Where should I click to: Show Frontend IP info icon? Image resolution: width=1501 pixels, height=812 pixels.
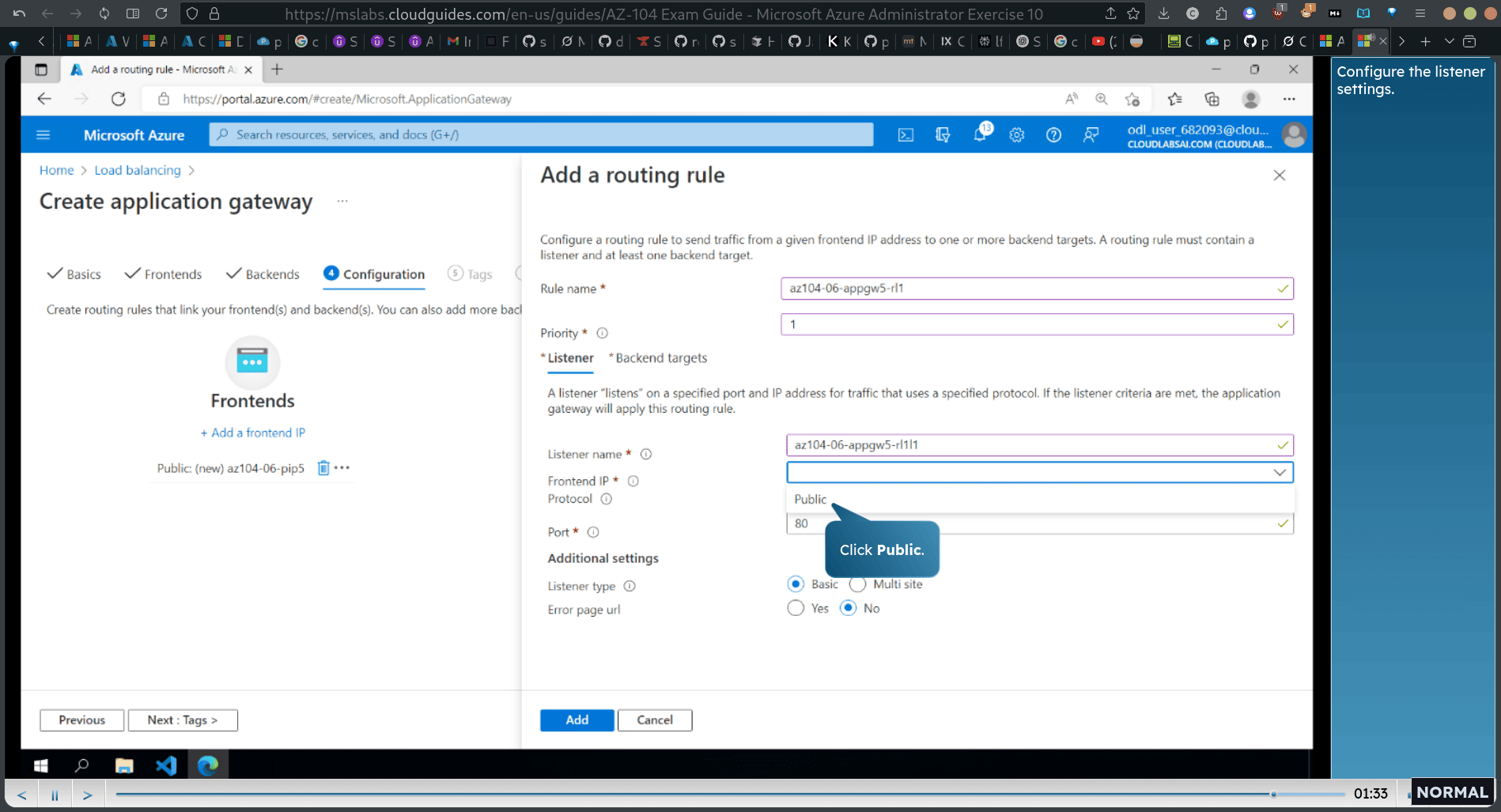[x=633, y=481]
